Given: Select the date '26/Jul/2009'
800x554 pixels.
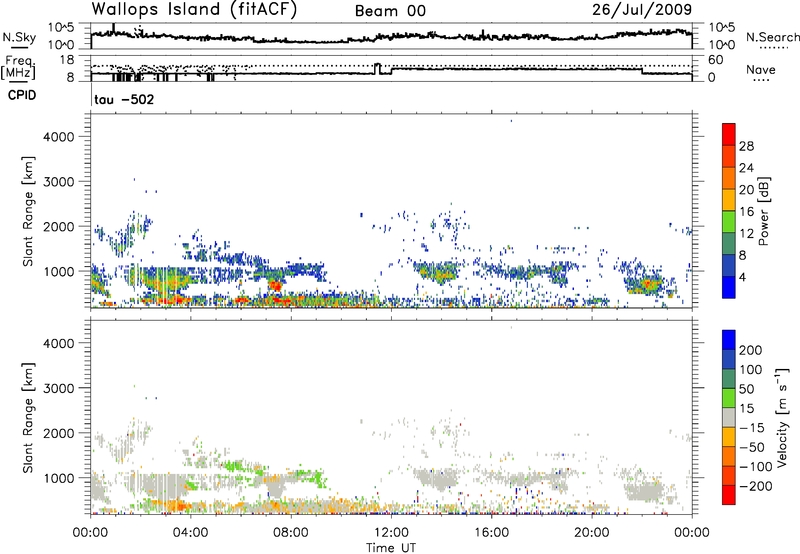Looking at the screenshot, I should pos(642,9).
